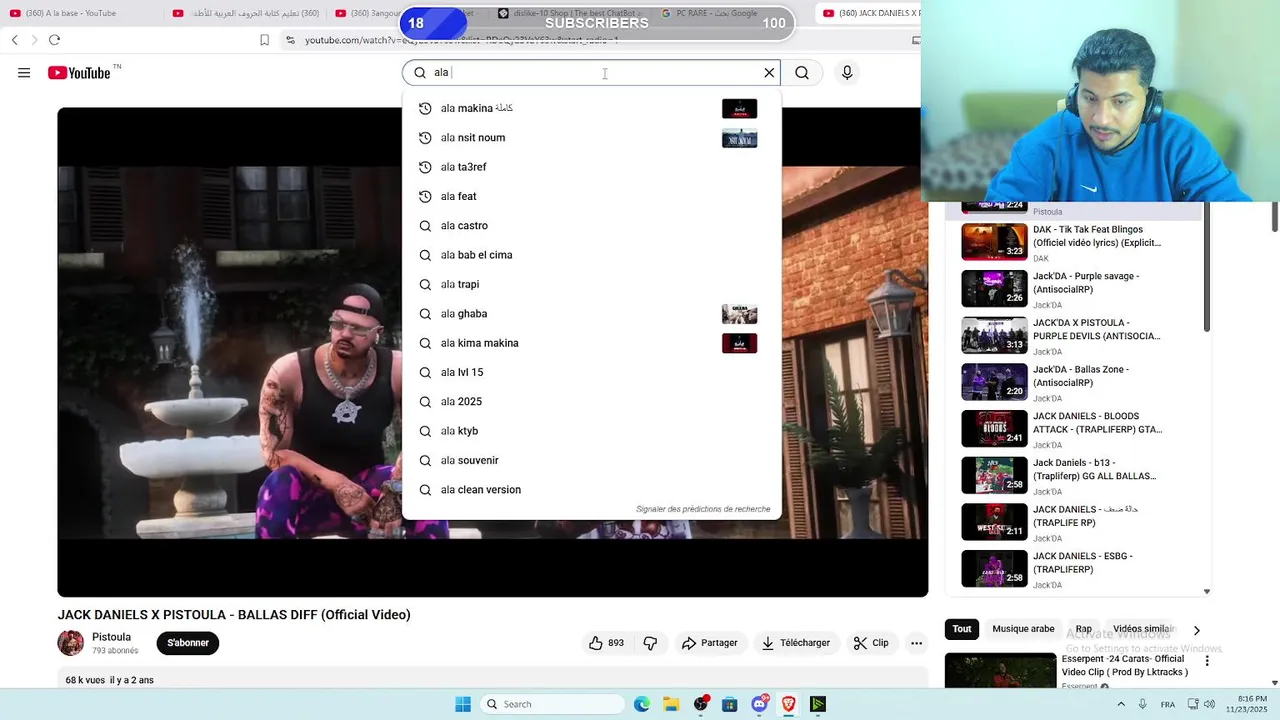Open Brave browser taskbar icon
The width and height of the screenshot is (1280, 720).
click(788, 704)
